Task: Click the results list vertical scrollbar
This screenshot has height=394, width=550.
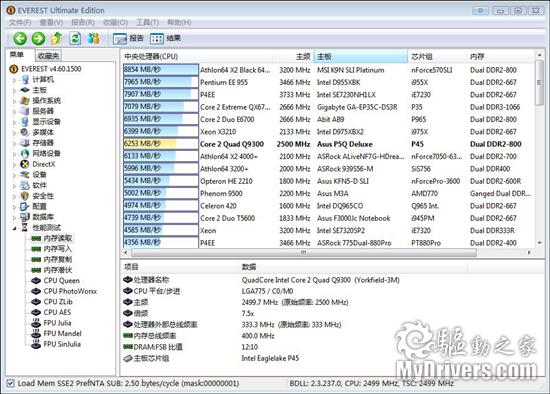Action: (x=539, y=83)
